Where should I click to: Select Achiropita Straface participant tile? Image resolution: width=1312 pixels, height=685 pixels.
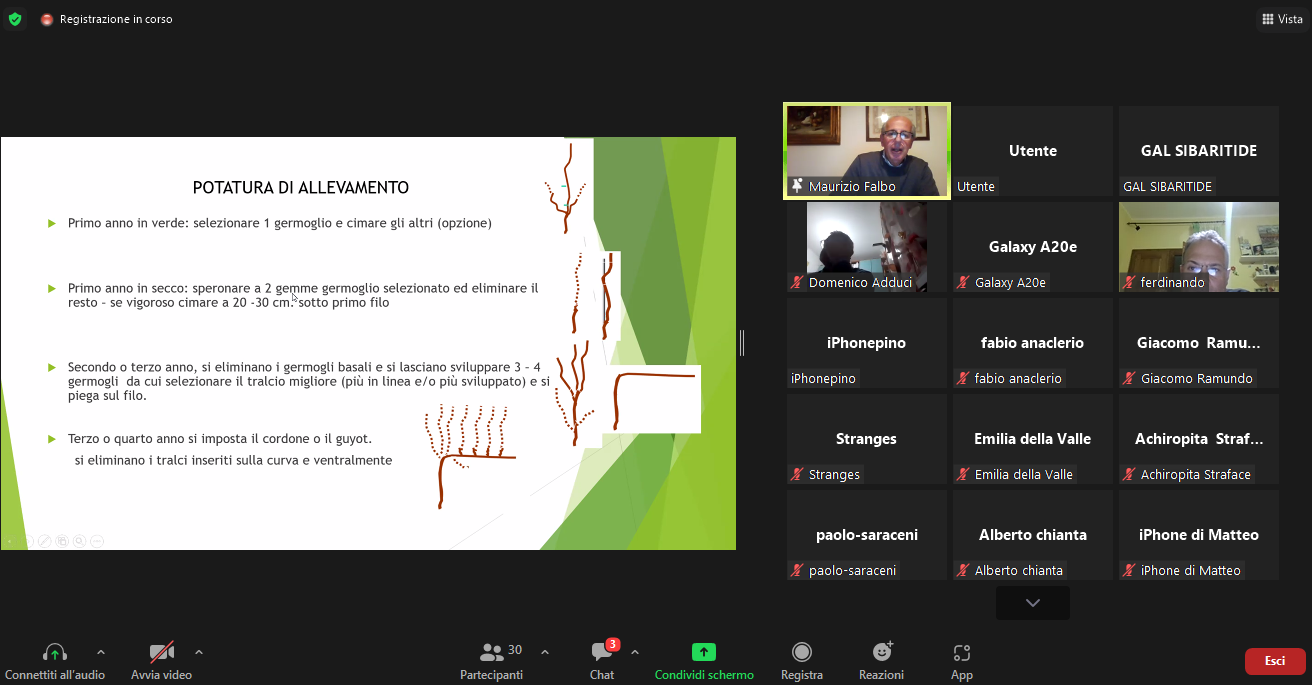tap(1199, 439)
